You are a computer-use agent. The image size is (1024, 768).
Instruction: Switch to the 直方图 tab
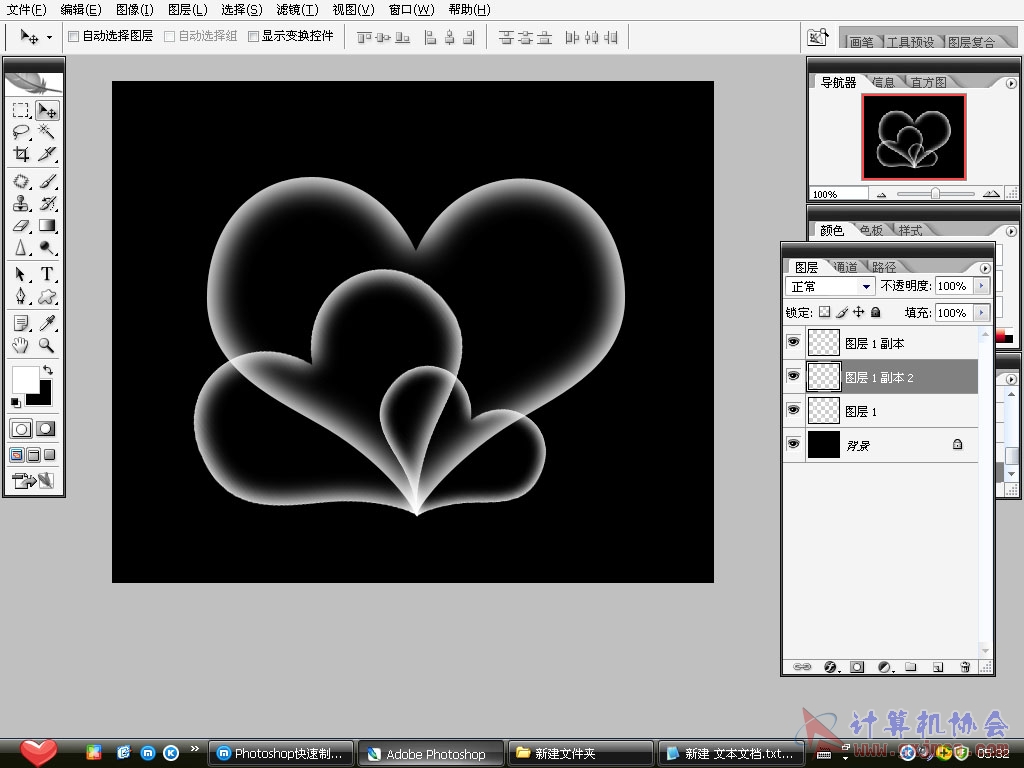click(928, 82)
